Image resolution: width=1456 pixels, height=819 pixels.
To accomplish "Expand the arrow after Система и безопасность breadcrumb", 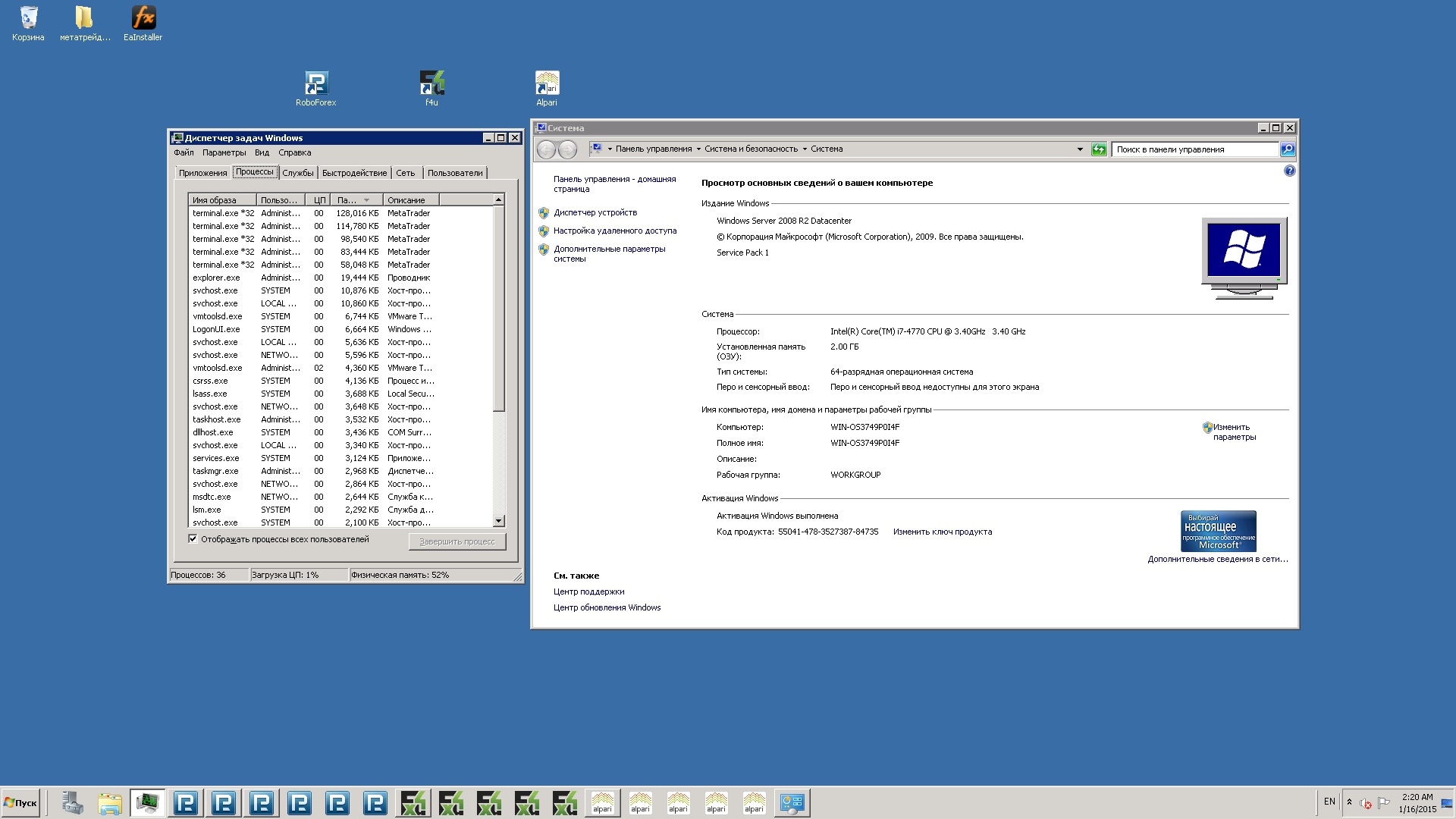I will (805, 149).
